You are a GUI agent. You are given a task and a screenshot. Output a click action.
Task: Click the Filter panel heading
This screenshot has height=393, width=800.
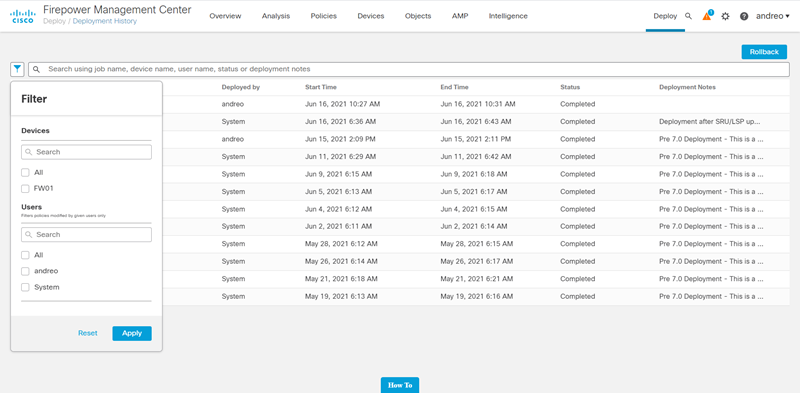34,99
